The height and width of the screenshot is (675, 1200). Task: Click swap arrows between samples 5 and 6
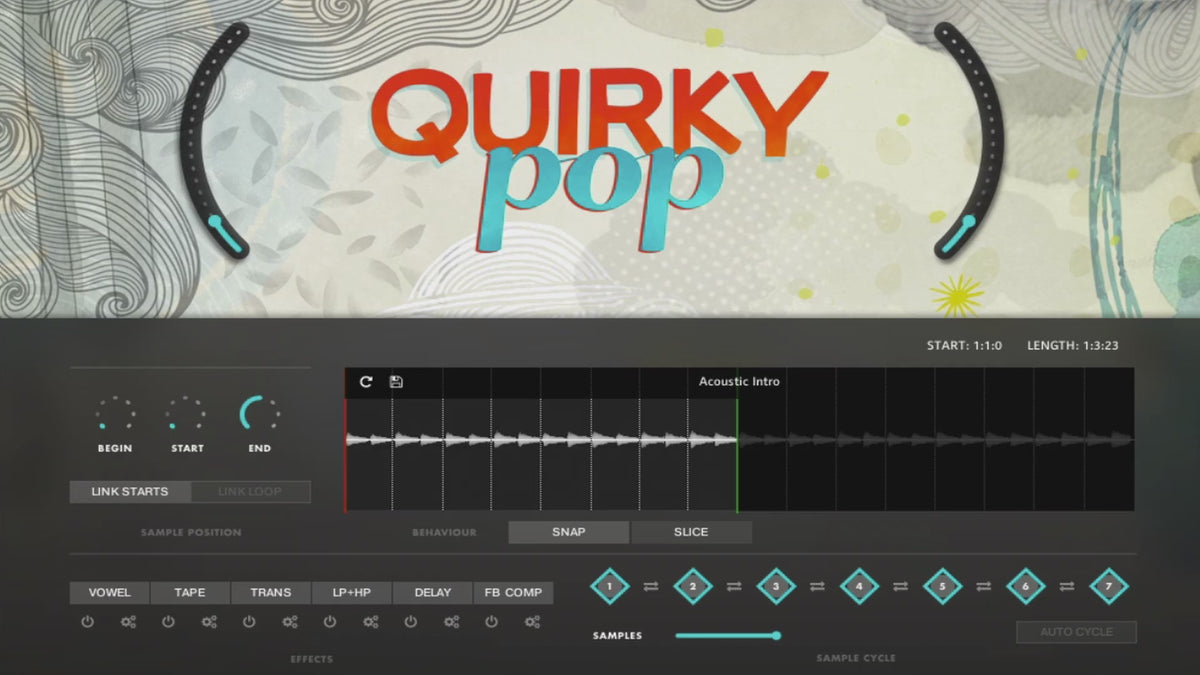983,587
